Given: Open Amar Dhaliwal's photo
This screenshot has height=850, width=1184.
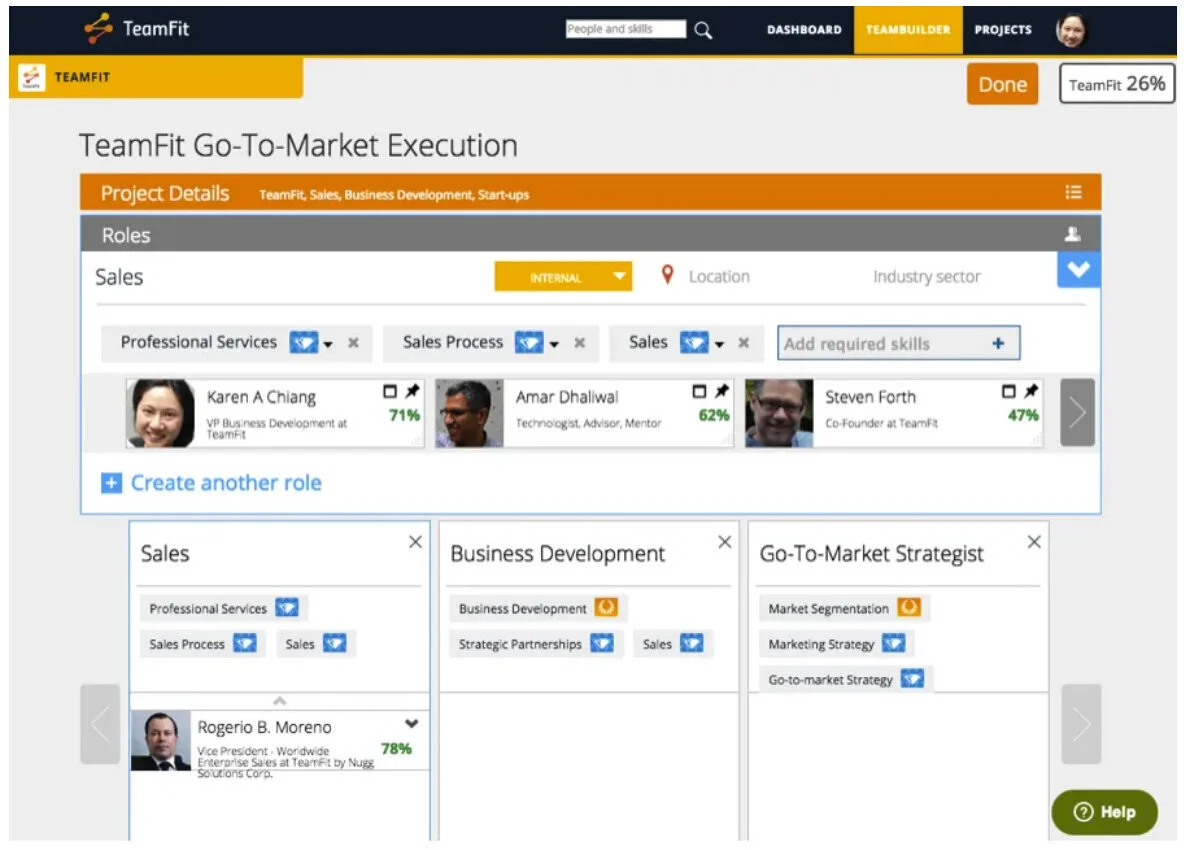Looking at the screenshot, I should [470, 413].
